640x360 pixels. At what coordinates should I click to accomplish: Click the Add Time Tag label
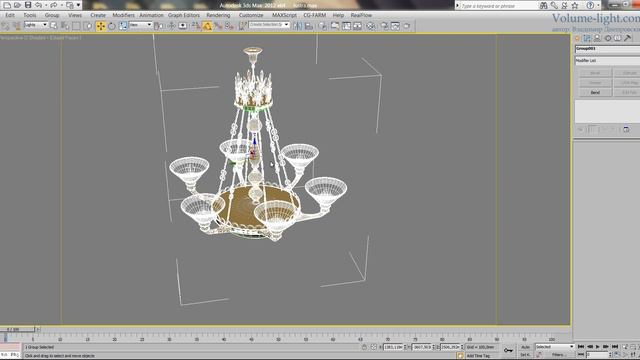[x=478, y=356]
